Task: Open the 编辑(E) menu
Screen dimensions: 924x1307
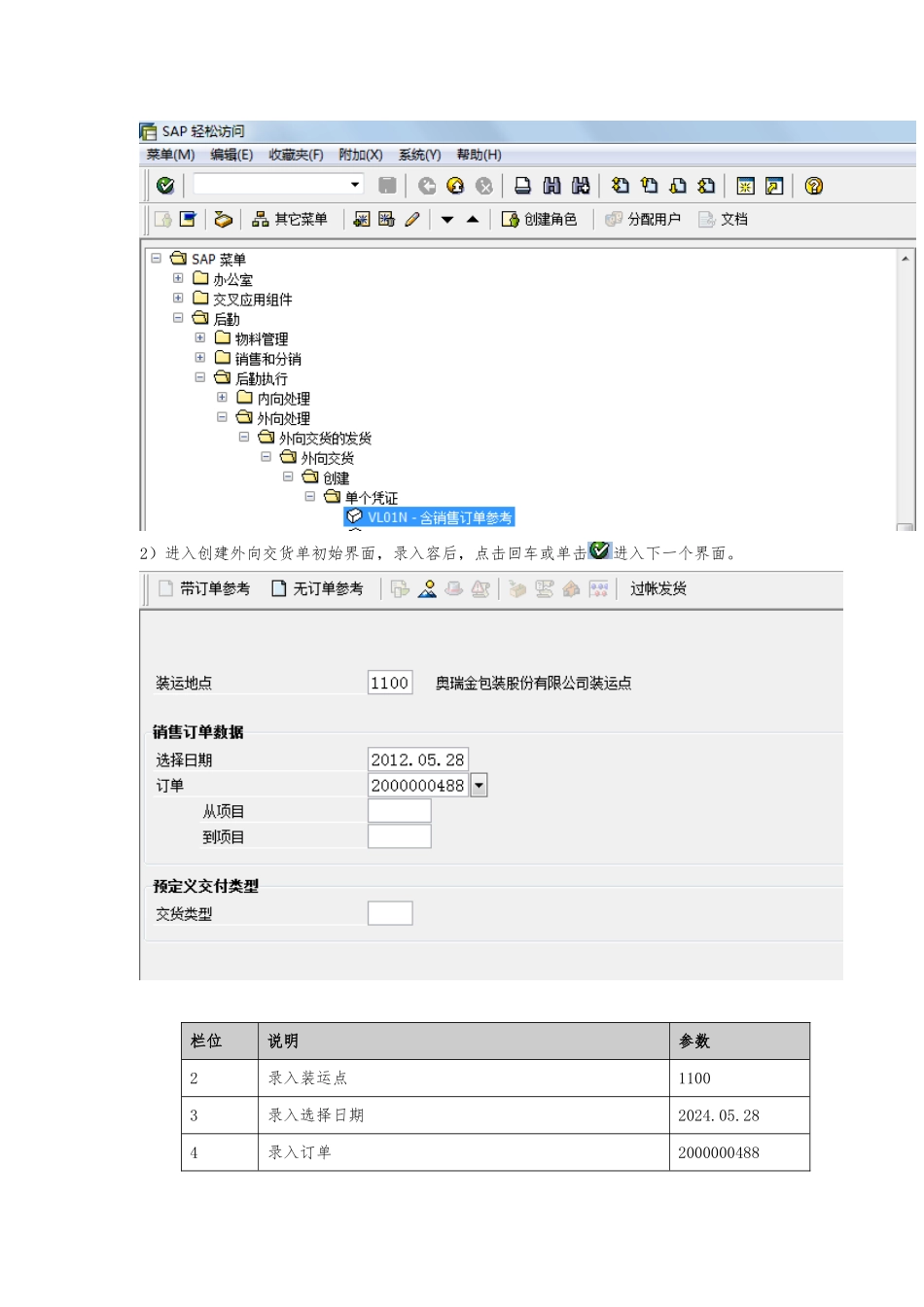Action: pos(231,155)
